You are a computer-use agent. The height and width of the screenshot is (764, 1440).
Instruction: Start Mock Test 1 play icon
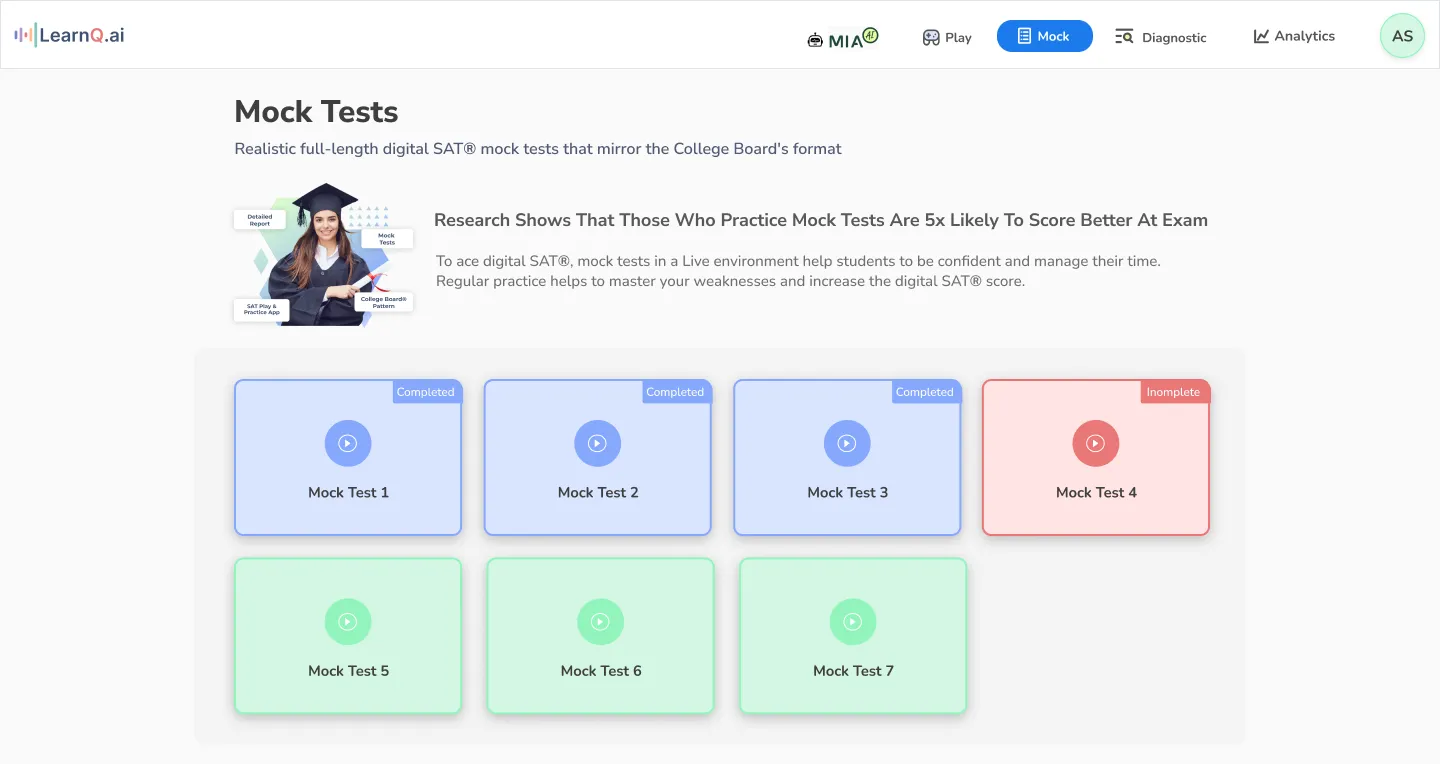tap(348, 443)
